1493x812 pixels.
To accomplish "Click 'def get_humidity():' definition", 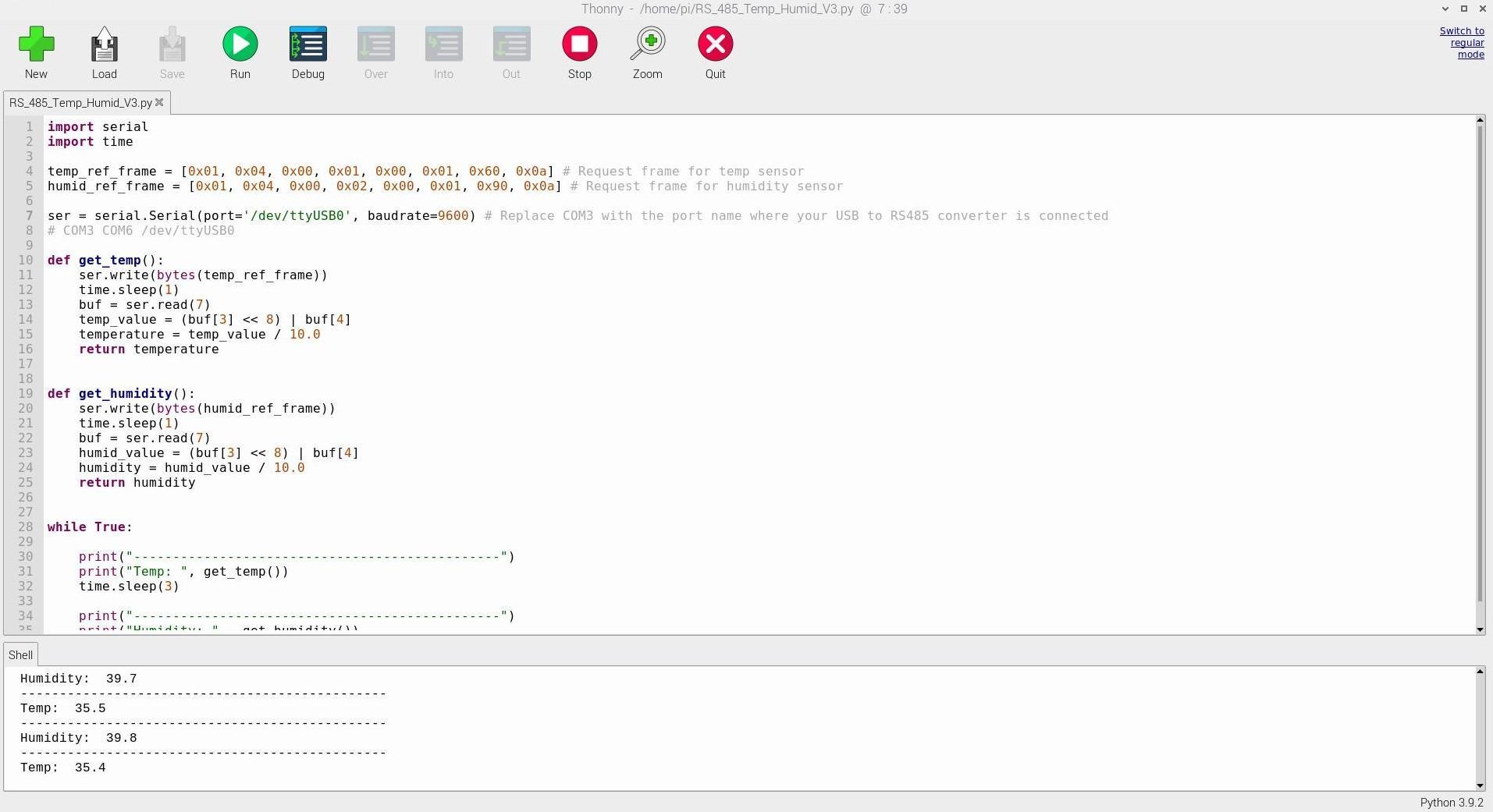I will (121, 393).
